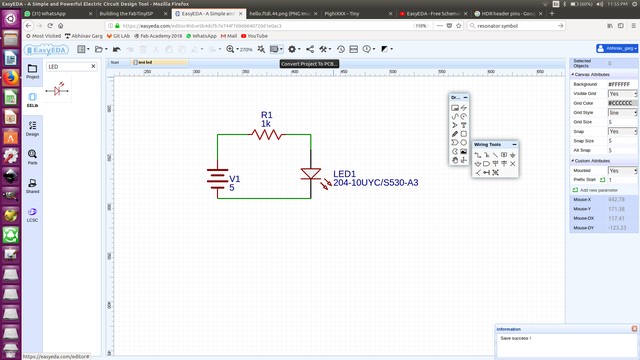
Task: Change the Grid Style dropdown
Action: click(x=622, y=113)
